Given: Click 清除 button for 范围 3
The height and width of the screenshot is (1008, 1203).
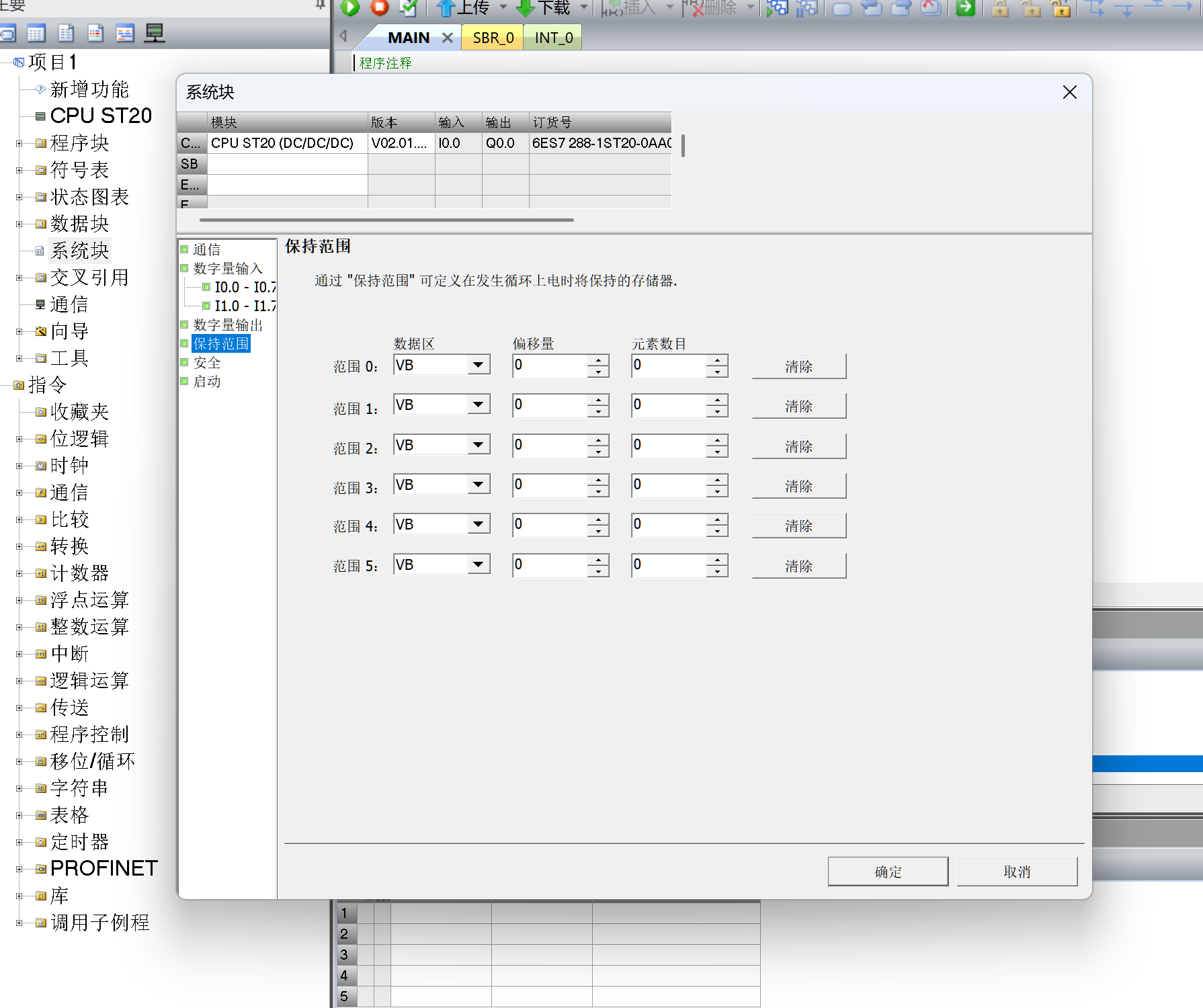Looking at the screenshot, I should [799, 486].
